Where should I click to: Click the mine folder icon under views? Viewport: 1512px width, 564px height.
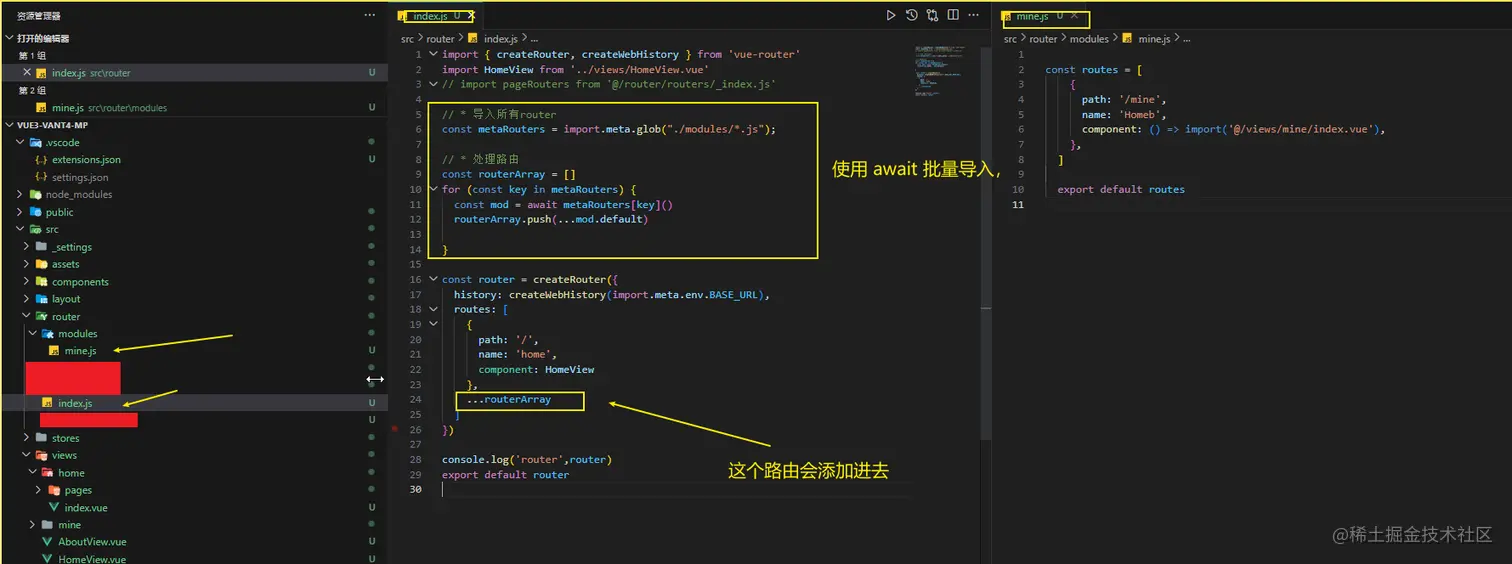tap(48, 525)
